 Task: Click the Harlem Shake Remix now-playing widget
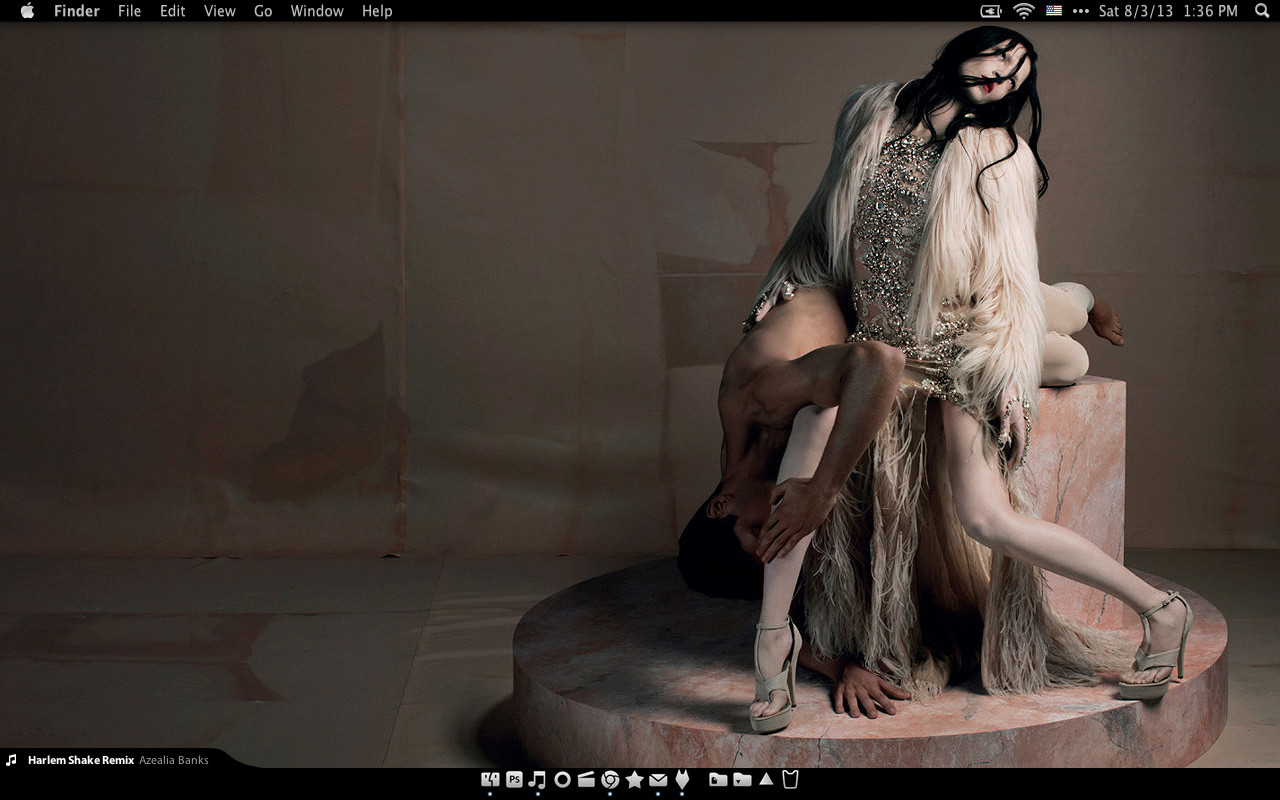pos(108,760)
